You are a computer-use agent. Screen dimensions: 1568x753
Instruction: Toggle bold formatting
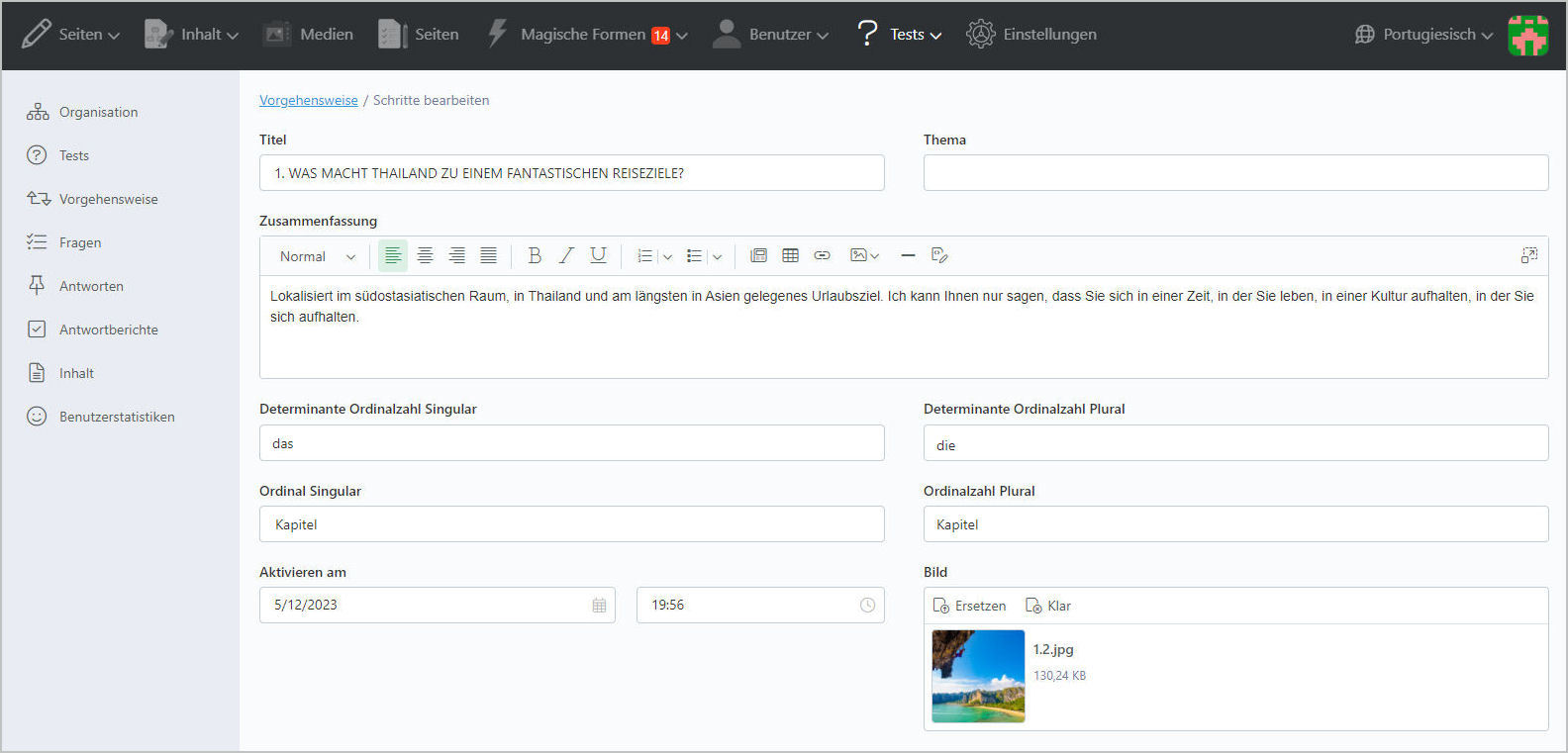pos(535,255)
